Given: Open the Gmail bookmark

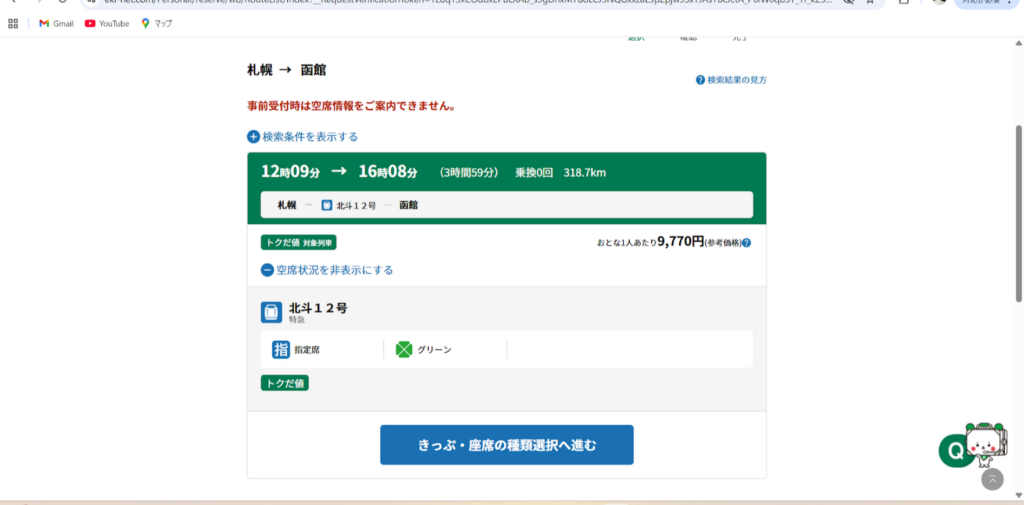Looking at the screenshot, I should coord(56,23).
